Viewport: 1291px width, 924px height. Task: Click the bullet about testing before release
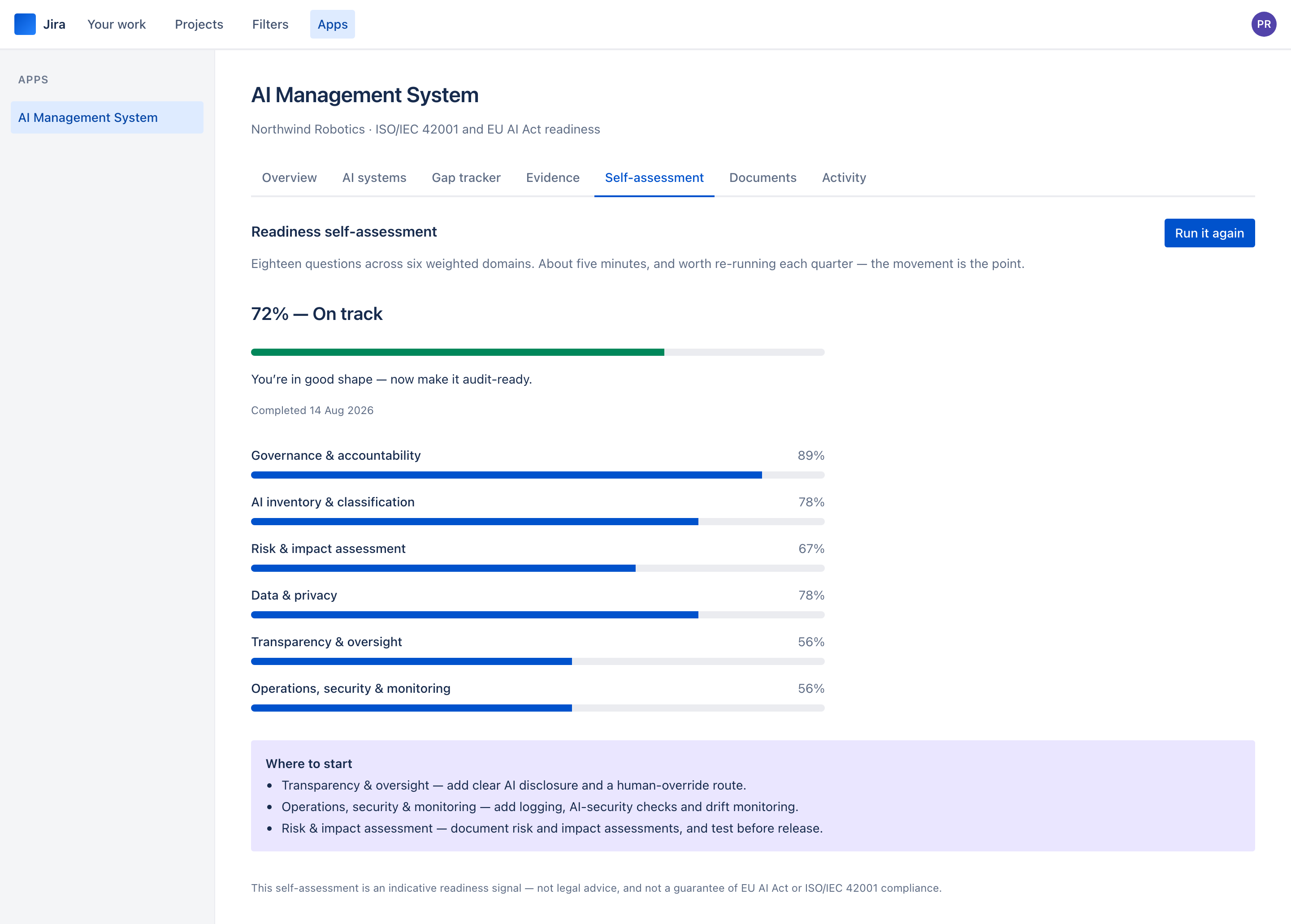coord(552,829)
